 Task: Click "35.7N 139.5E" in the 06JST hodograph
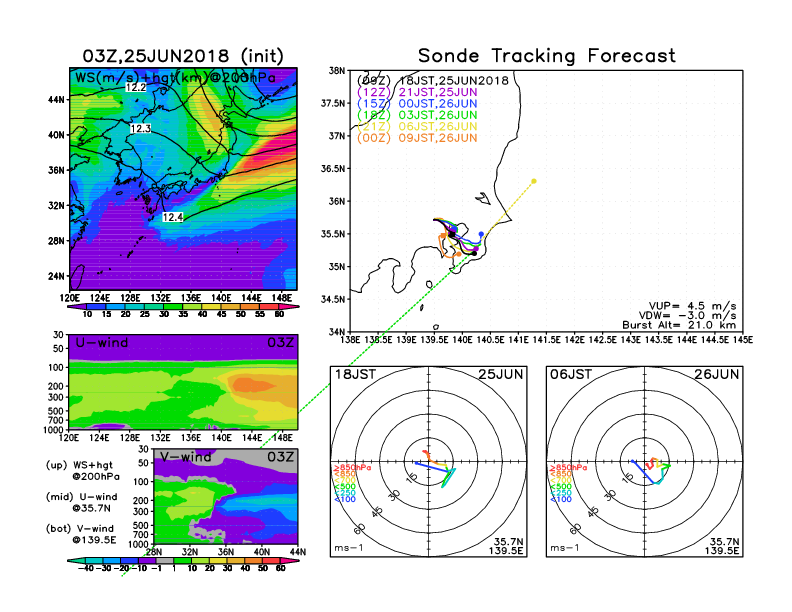coord(722,546)
